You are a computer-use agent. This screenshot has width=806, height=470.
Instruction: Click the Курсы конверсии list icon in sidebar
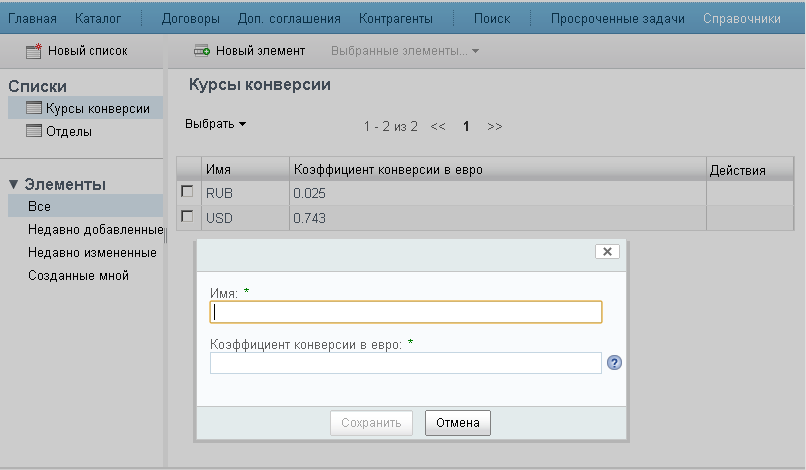point(34,108)
